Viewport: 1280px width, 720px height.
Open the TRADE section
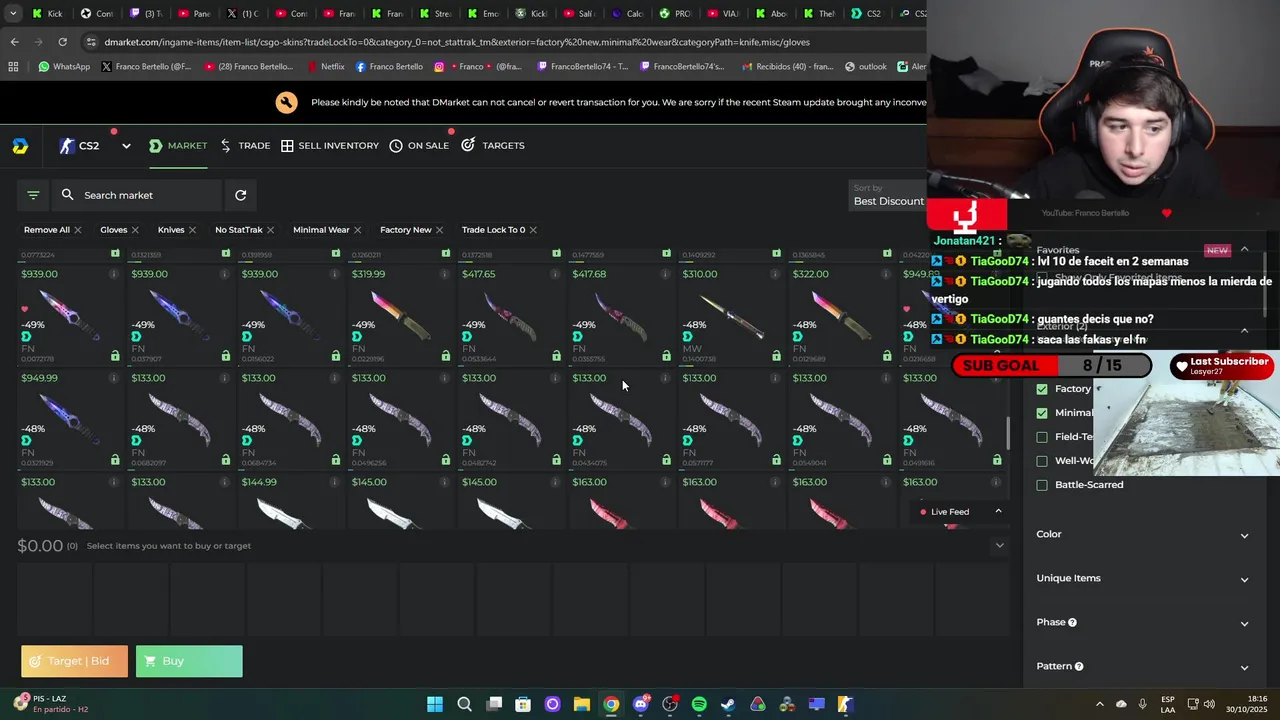[245, 145]
